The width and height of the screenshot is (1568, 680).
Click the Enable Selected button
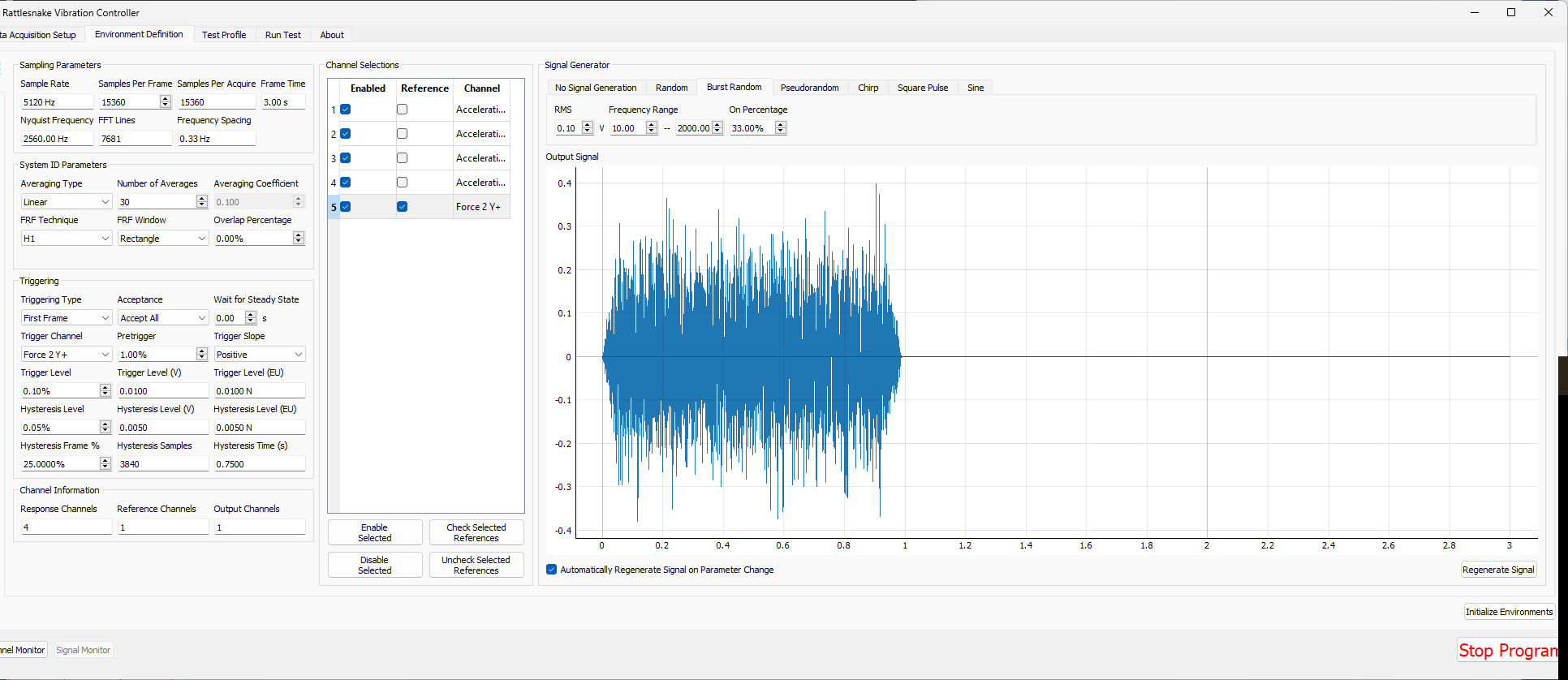(x=375, y=532)
